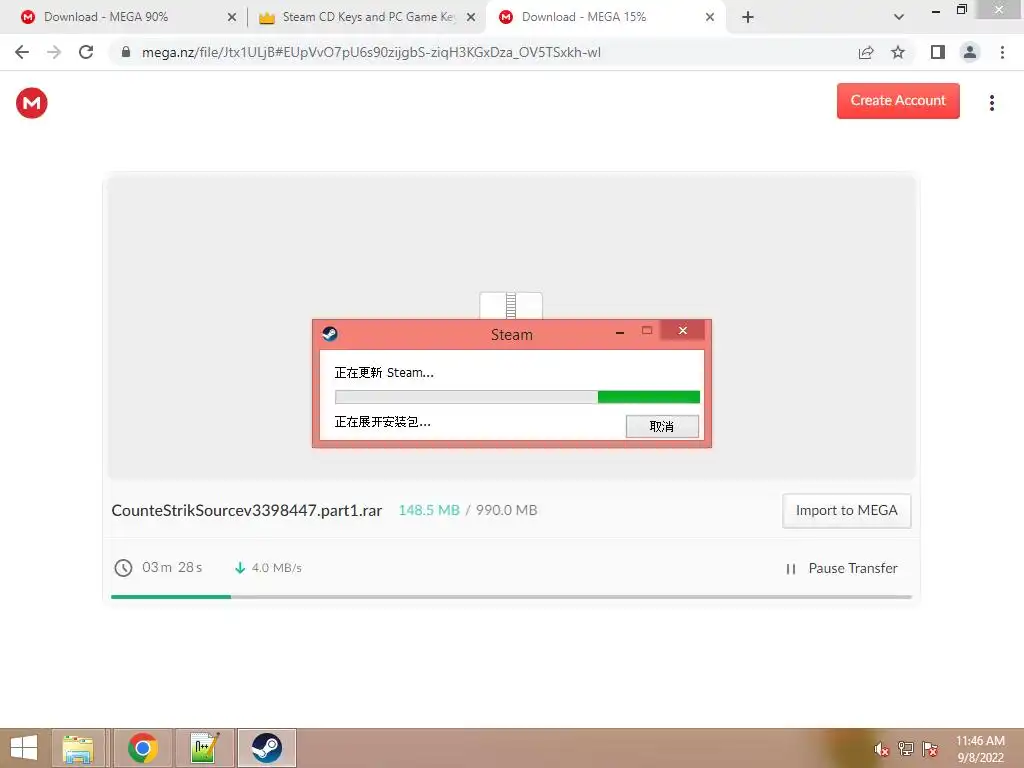
Task: Share this page icon
Action: point(866,52)
